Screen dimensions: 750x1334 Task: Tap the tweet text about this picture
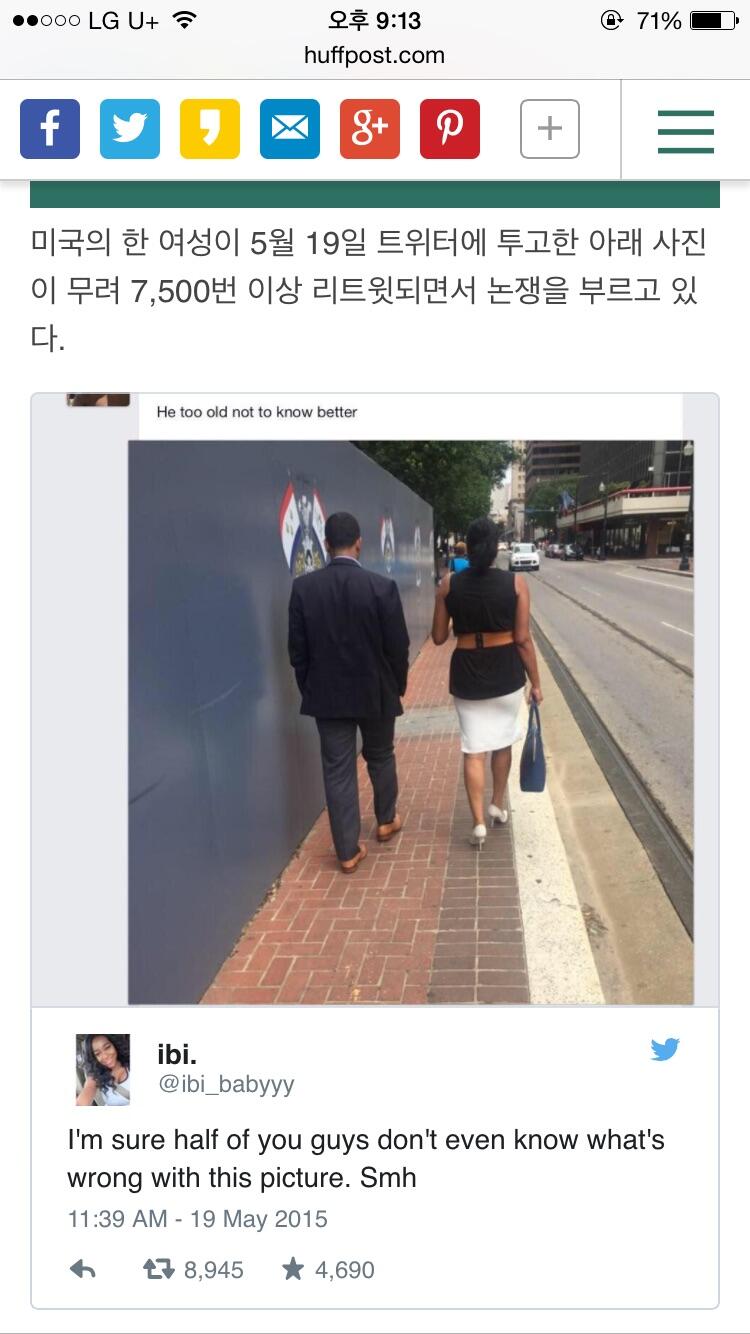[366, 1158]
